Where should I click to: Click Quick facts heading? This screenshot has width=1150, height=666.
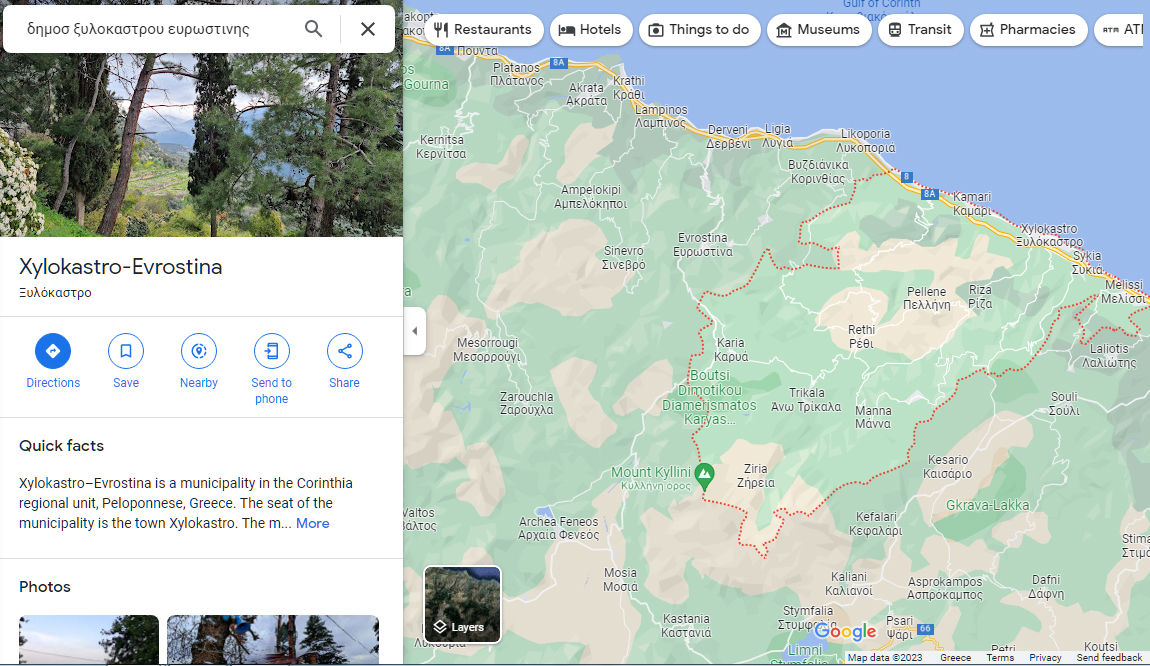(62, 445)
